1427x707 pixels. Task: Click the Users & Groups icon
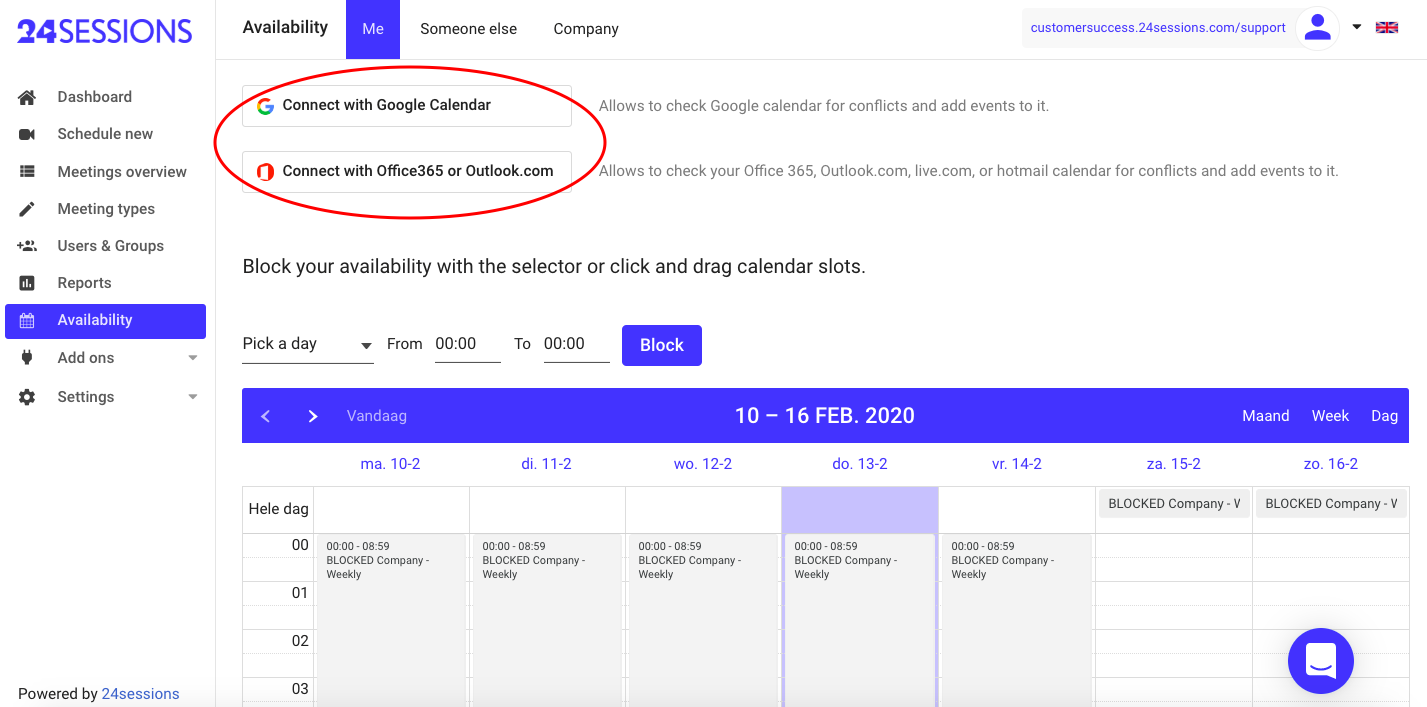[x=27, y=246]
